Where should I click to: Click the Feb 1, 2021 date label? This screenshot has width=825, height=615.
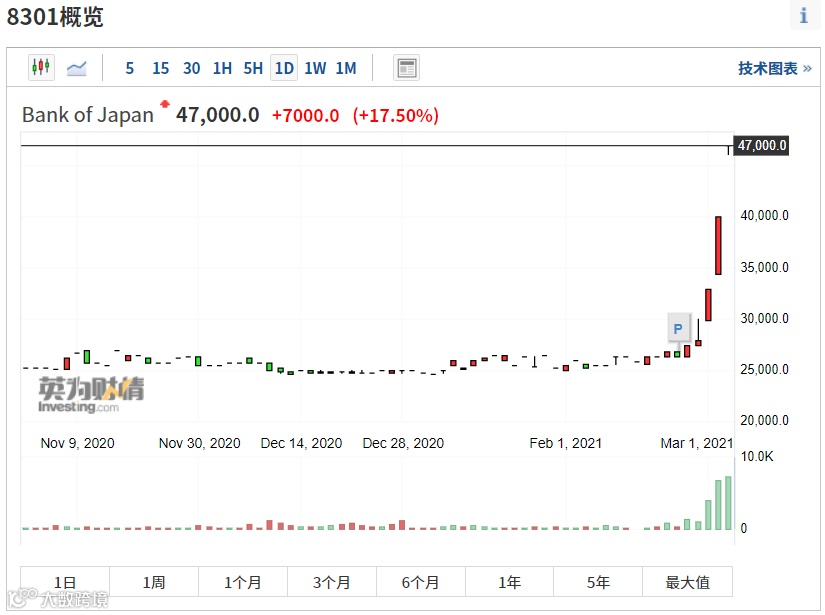coord(566,443)
